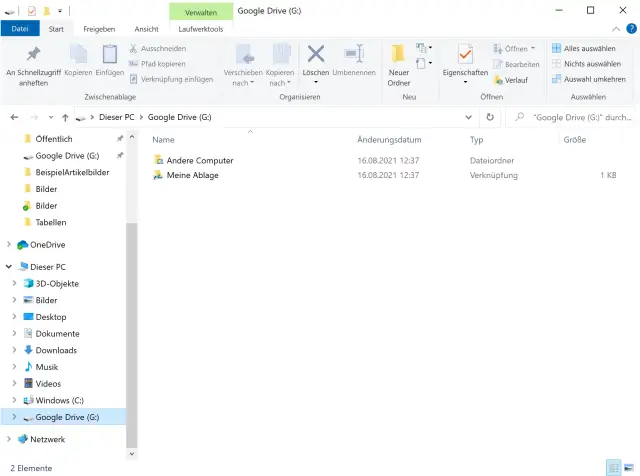Viewport: 640px width, 476px height.
Task: Go up one folder level arrow
Action: coord(65,118)
